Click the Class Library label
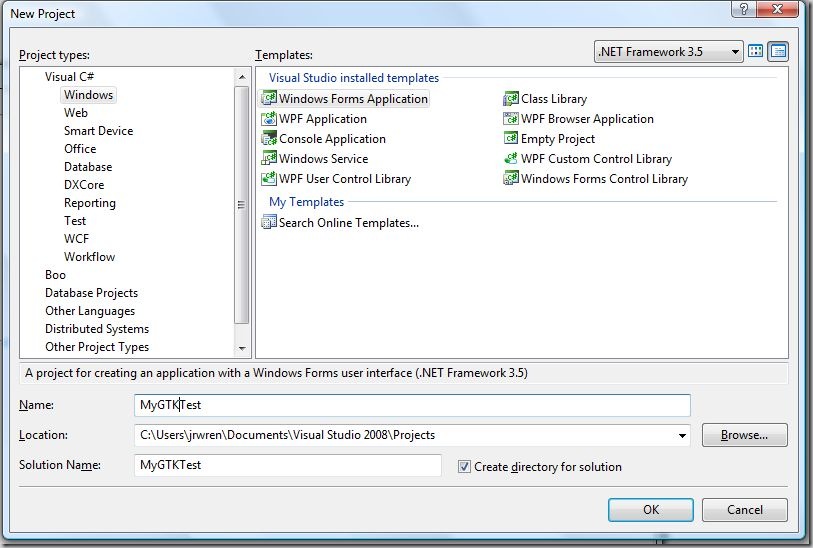 tap(554, 99)
